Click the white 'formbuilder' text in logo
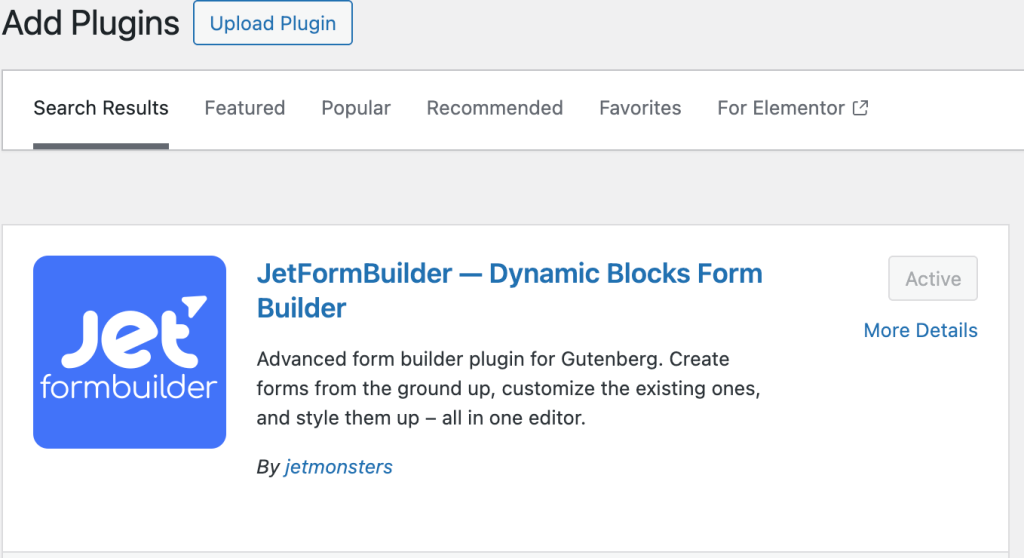Image resolution: width=1024 pixels, height=558 pixels. [129, 387]
